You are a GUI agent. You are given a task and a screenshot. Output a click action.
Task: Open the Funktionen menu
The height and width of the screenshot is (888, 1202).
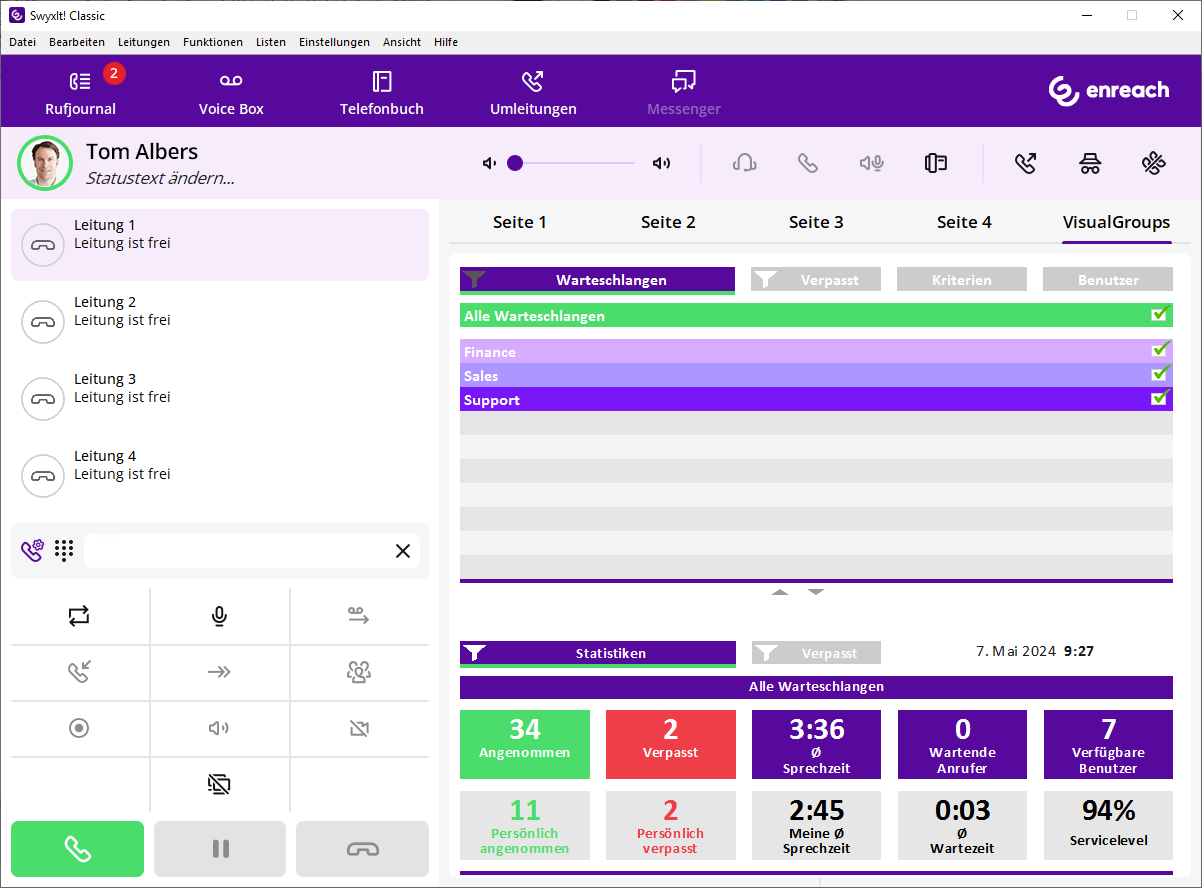tap(213, 42)
